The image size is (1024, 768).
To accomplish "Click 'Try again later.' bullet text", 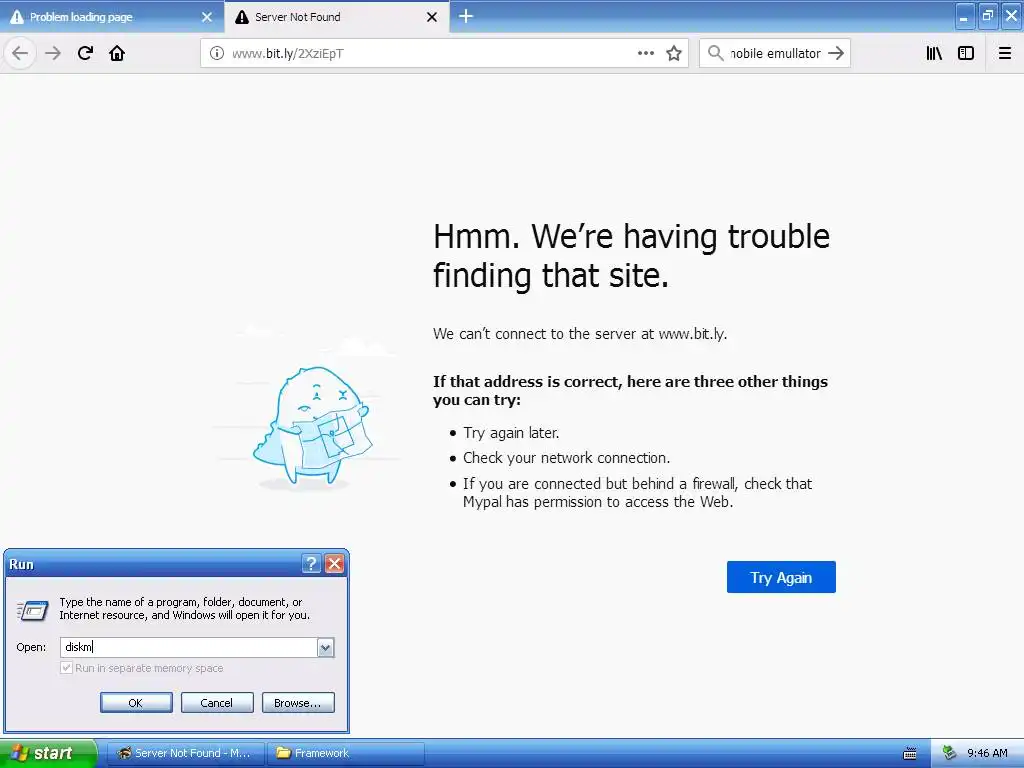I will pyautogui.click(x=511, y=433).
